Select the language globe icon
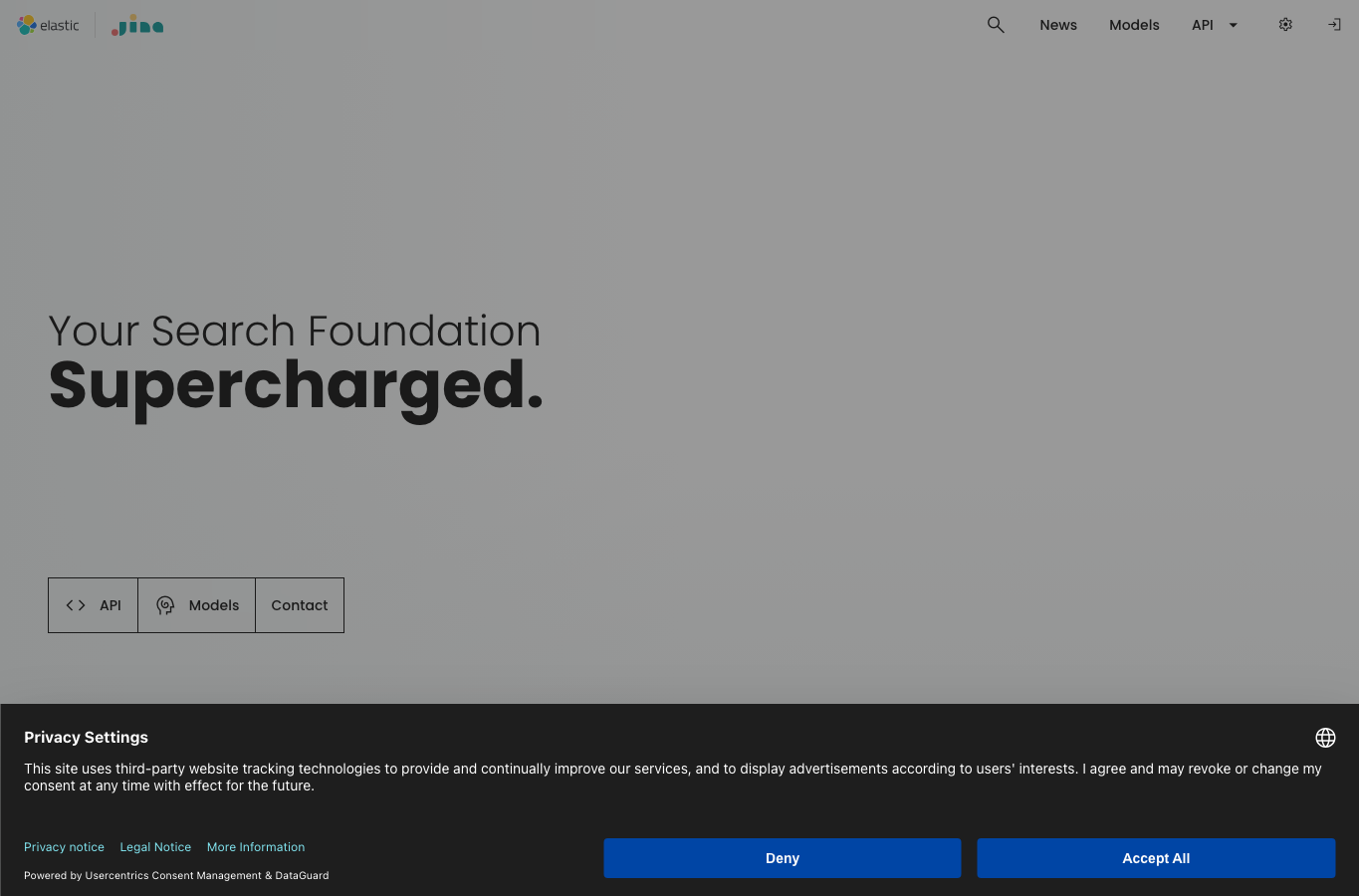Viewport: 1359px width, 896px height. click(1325, 738)
